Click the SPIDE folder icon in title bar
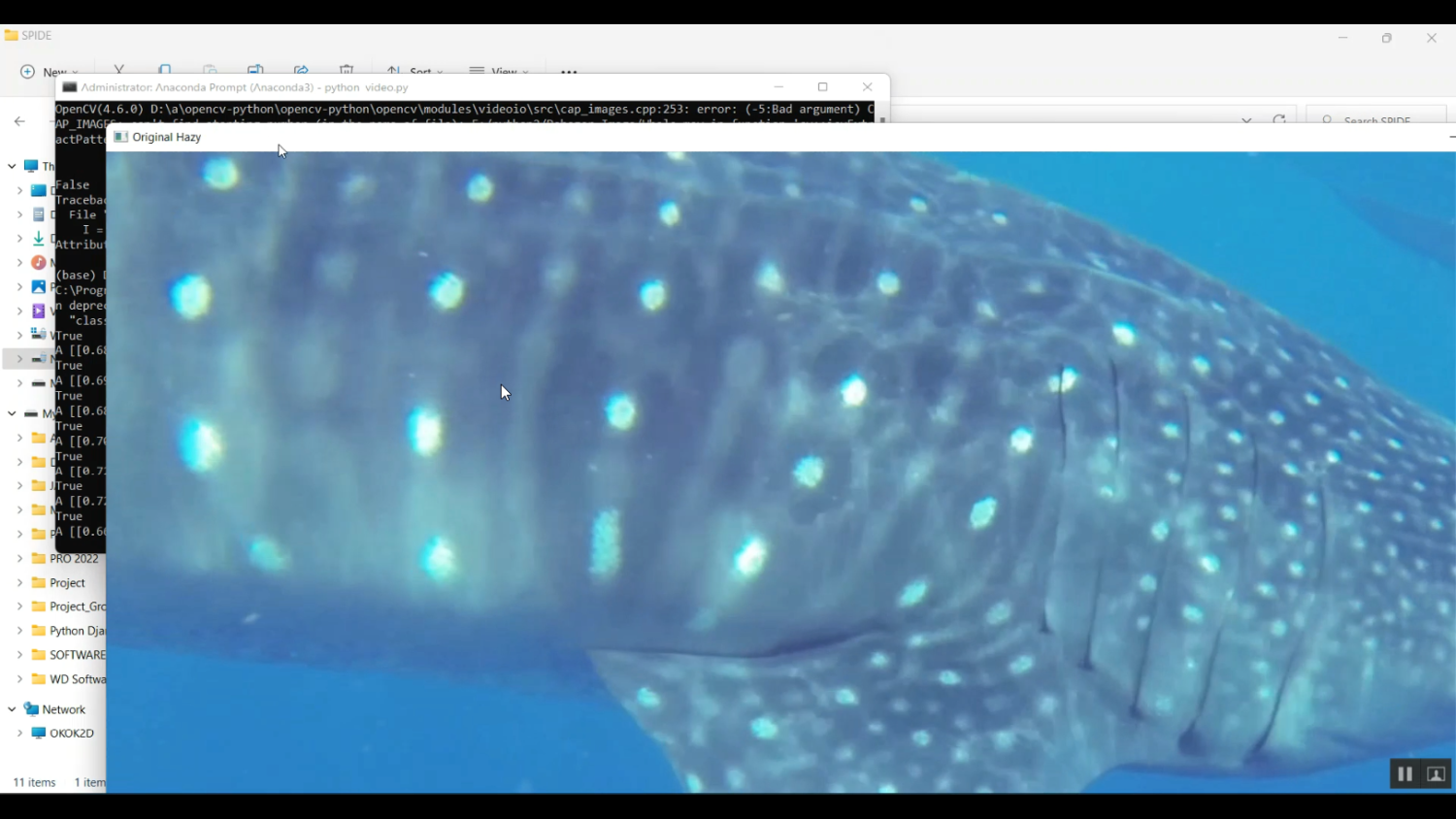Viewport: 1456px width, 819px height. 12,35
